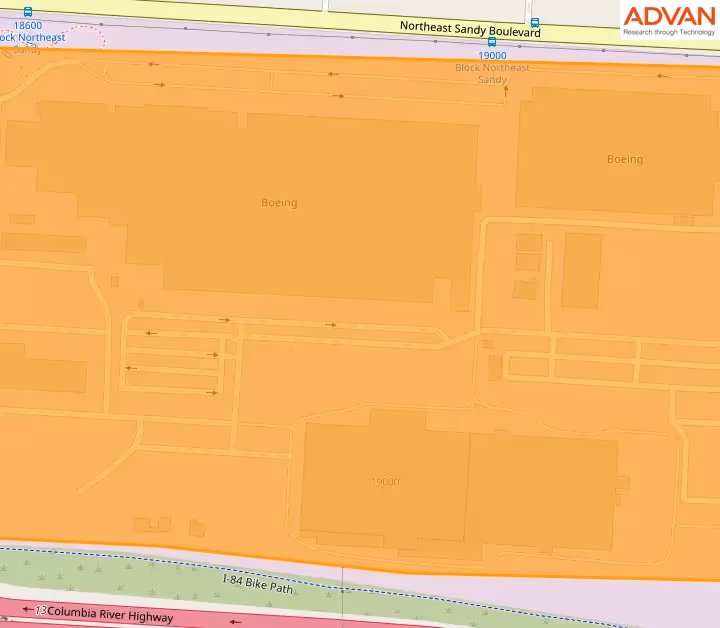Click the Columbia River Highway label
The image size is (720, 628).
point(110,614)
